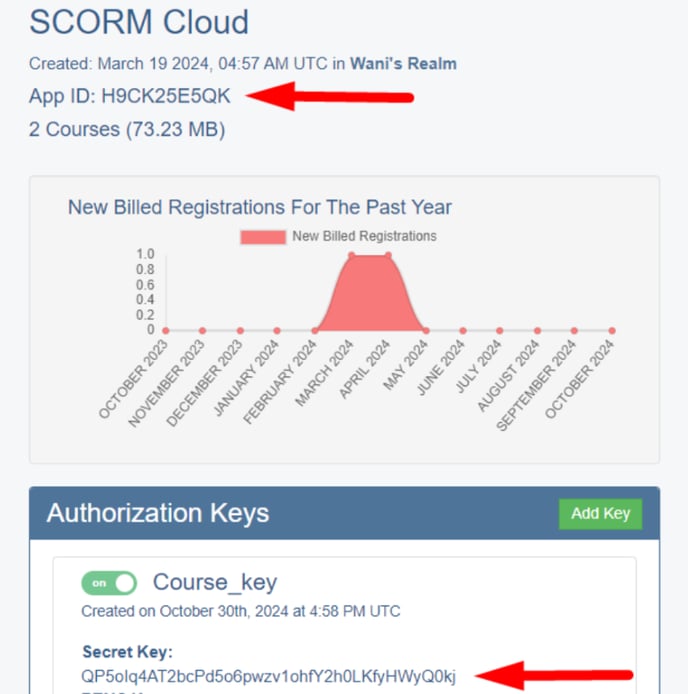This screenshot has width=688, height=694.
Task: Open the Wani's Realm link
Action: point(403,64)
